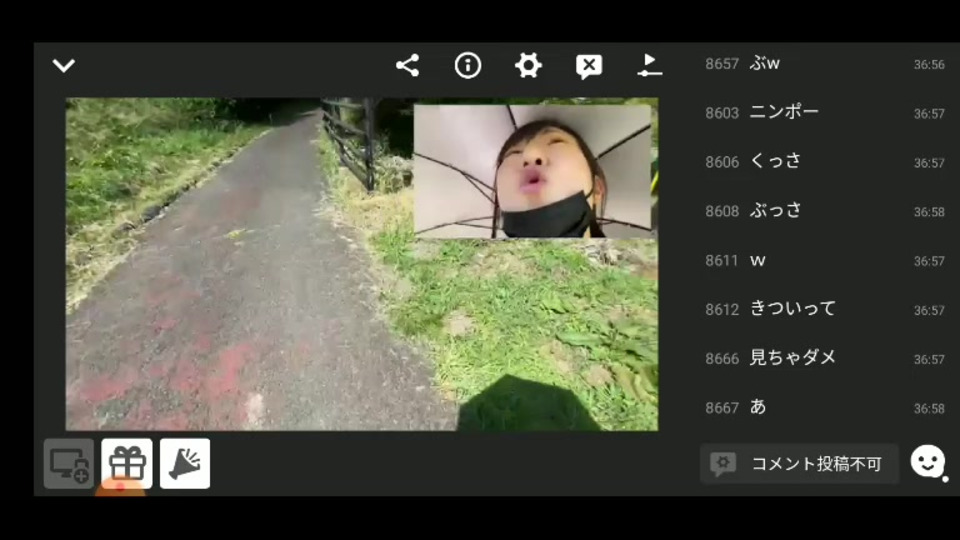
Task: Open the gift box icon
Action: pos(127,463)
